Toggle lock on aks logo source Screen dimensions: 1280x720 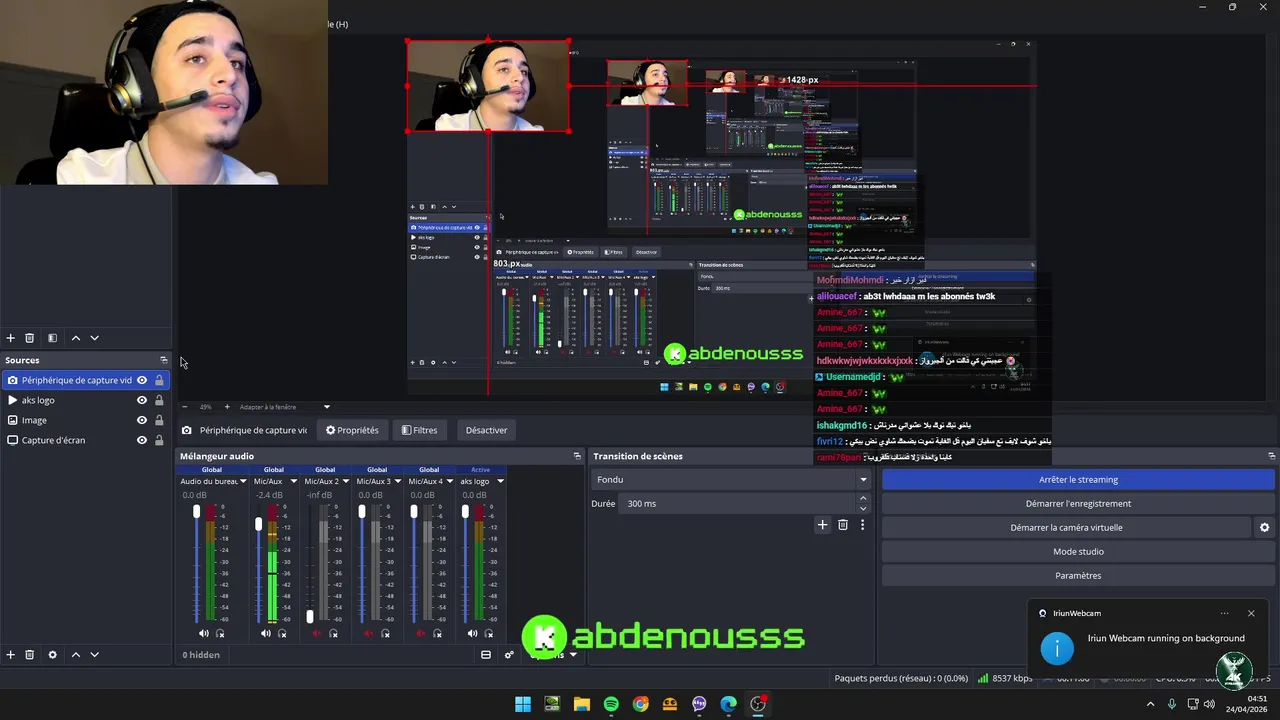tap(159, 400)
